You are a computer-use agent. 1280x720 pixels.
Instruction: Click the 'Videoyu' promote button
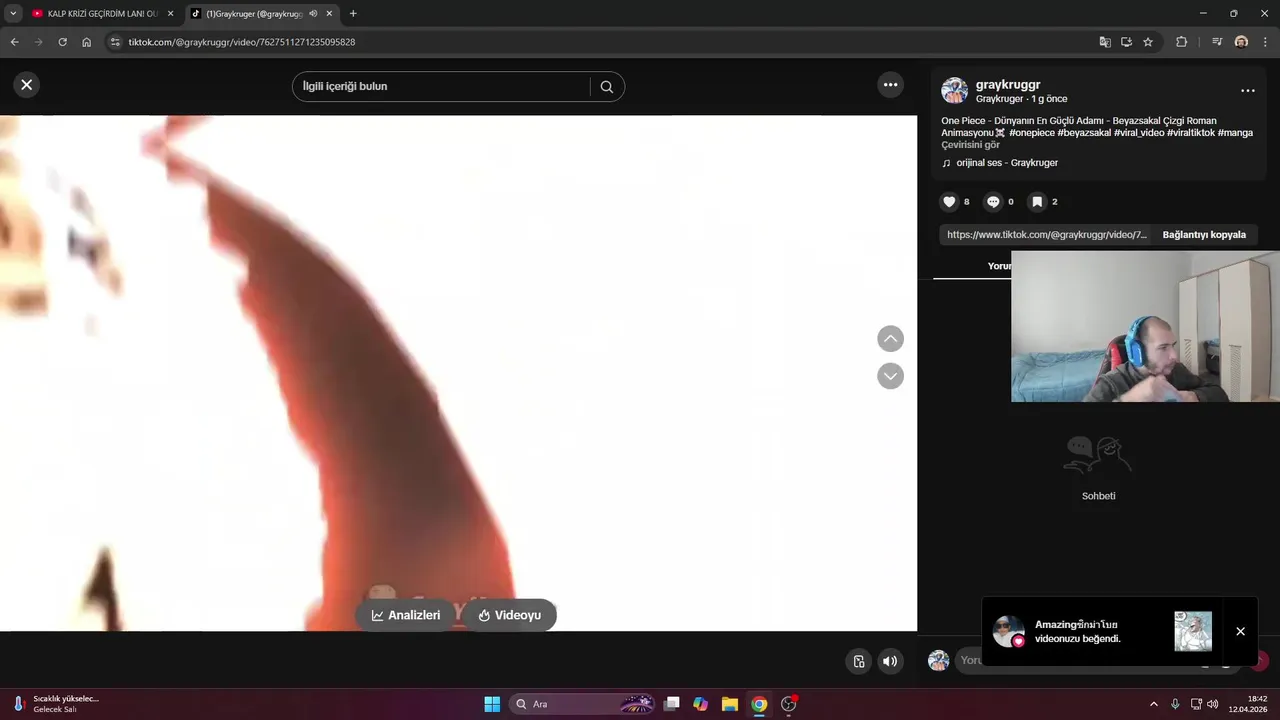click(509, 615)
